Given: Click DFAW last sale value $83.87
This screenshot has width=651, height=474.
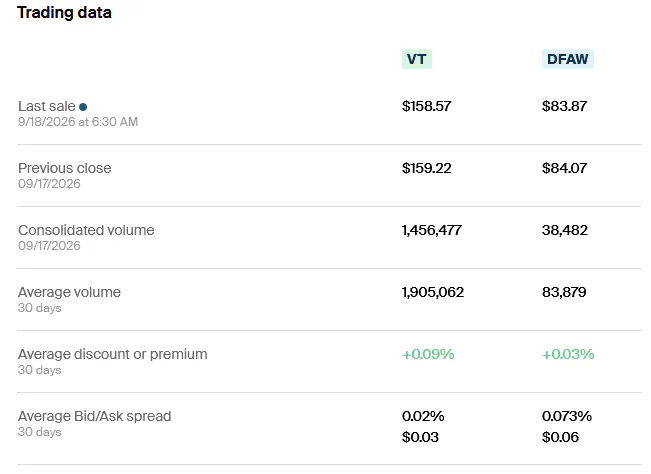Looking at the screenshot, I should click(x=564, y=106).
